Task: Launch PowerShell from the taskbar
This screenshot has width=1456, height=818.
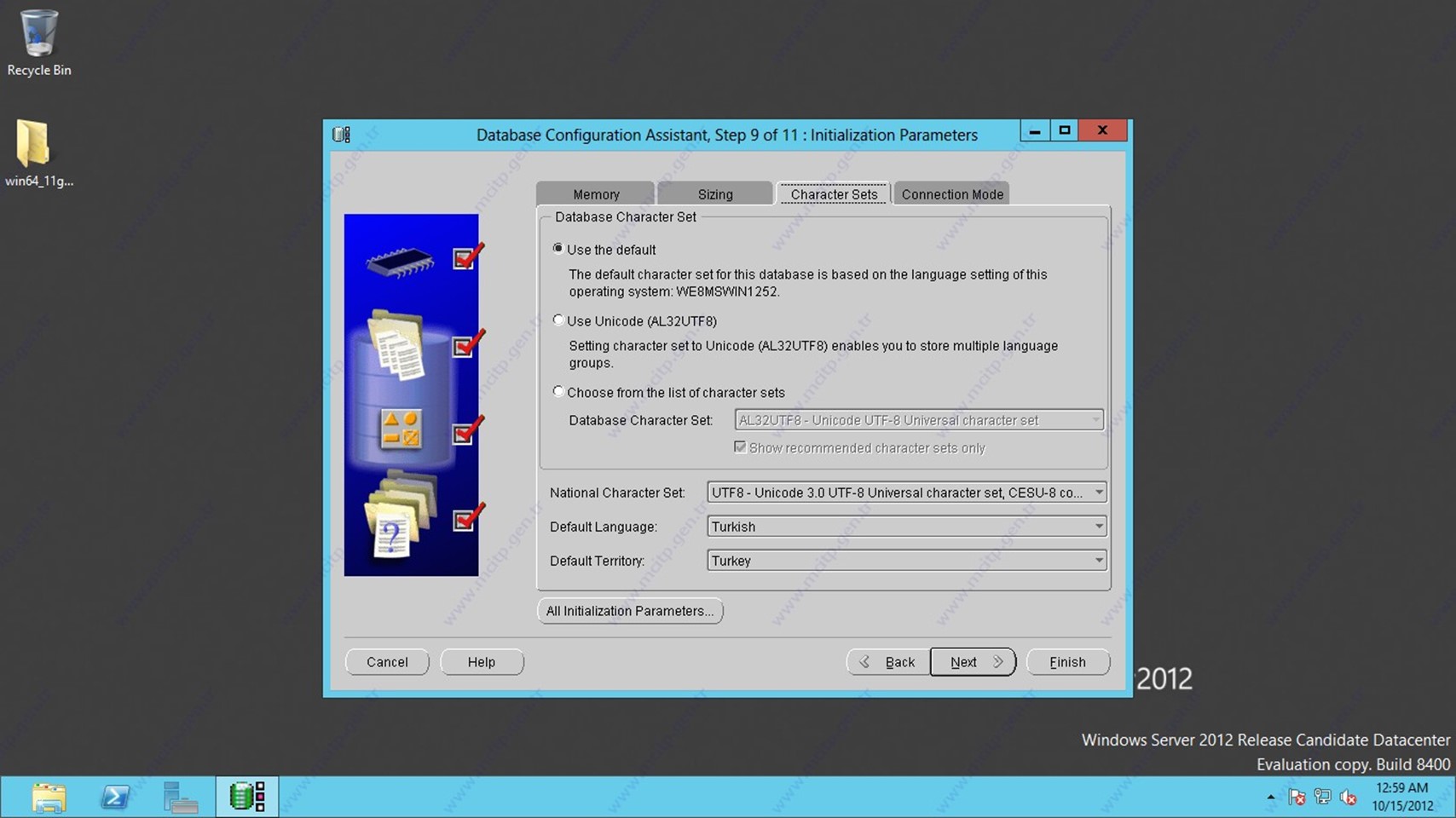Action: (x=115, y=798)
